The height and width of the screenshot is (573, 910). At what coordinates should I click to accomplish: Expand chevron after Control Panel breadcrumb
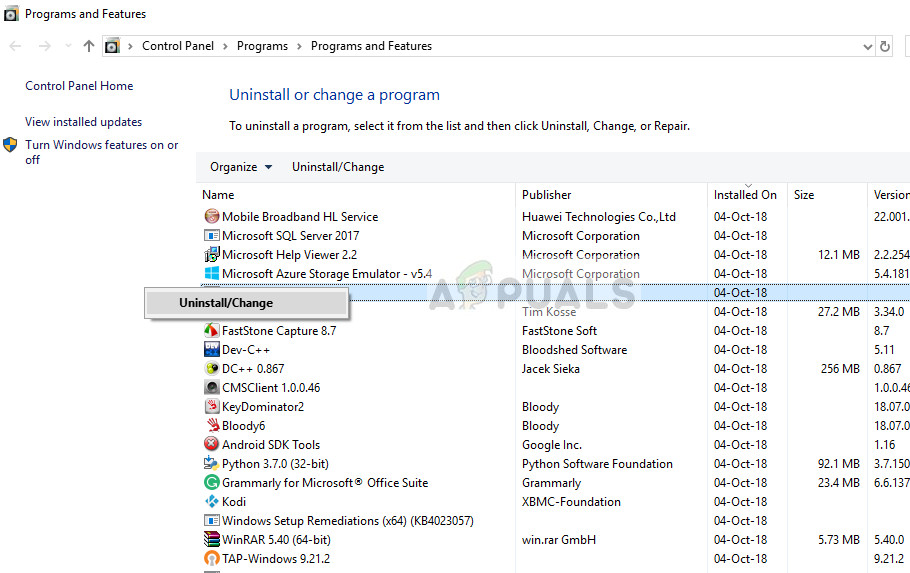[225, 46]
